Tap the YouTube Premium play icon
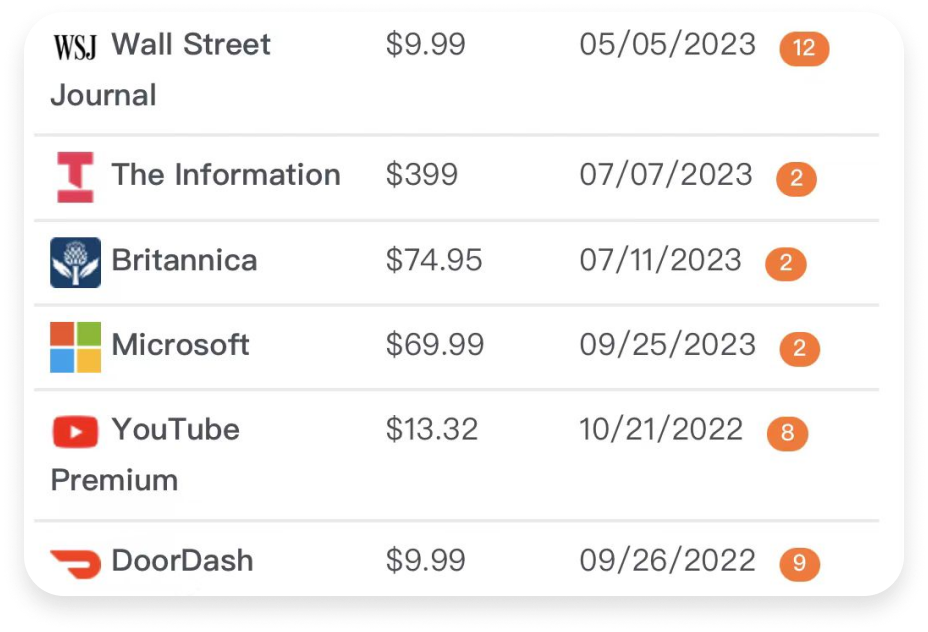 point(75,432)
